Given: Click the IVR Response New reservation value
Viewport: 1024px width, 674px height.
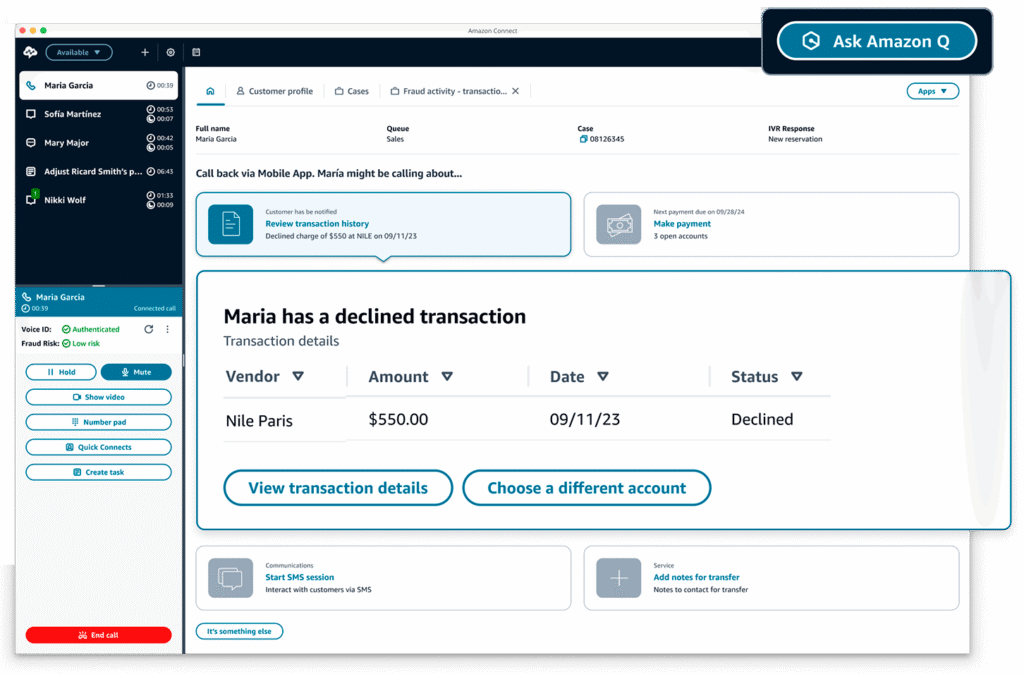Looking at the screenshot, I should click(795, 139).
